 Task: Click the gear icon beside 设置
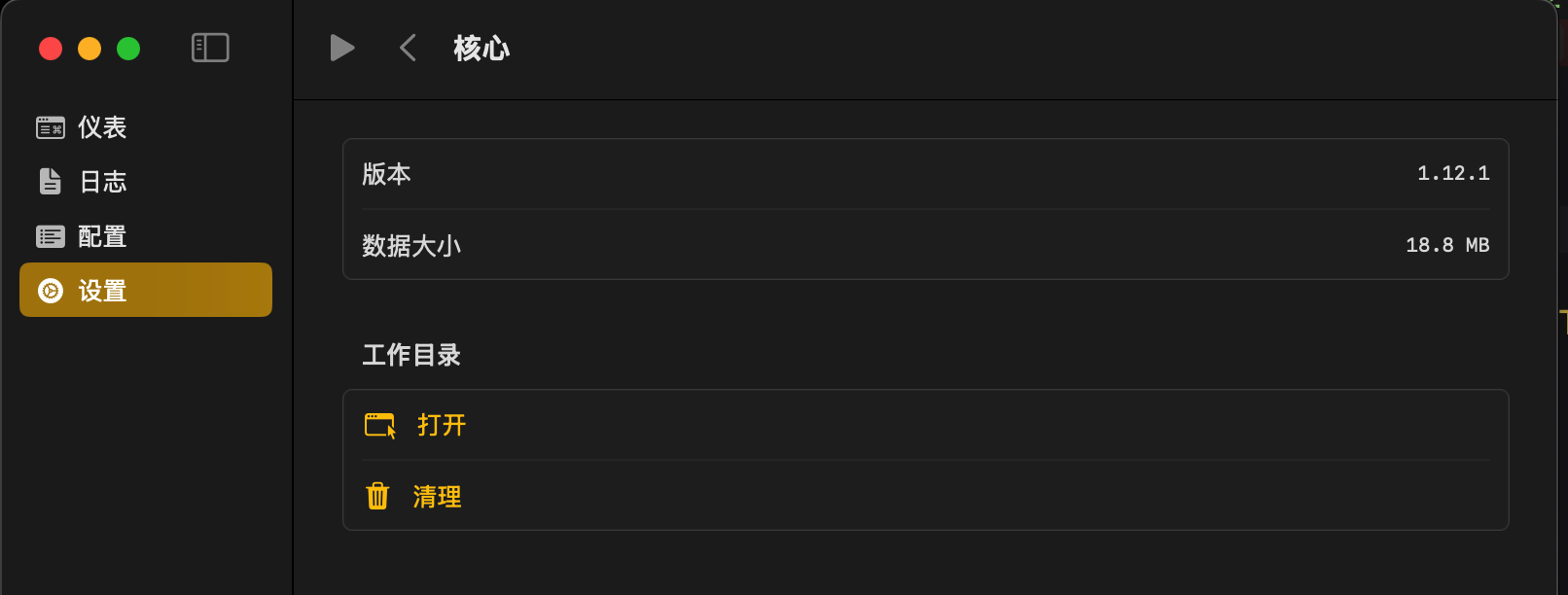pyautogui.click(x=51, y=291)
